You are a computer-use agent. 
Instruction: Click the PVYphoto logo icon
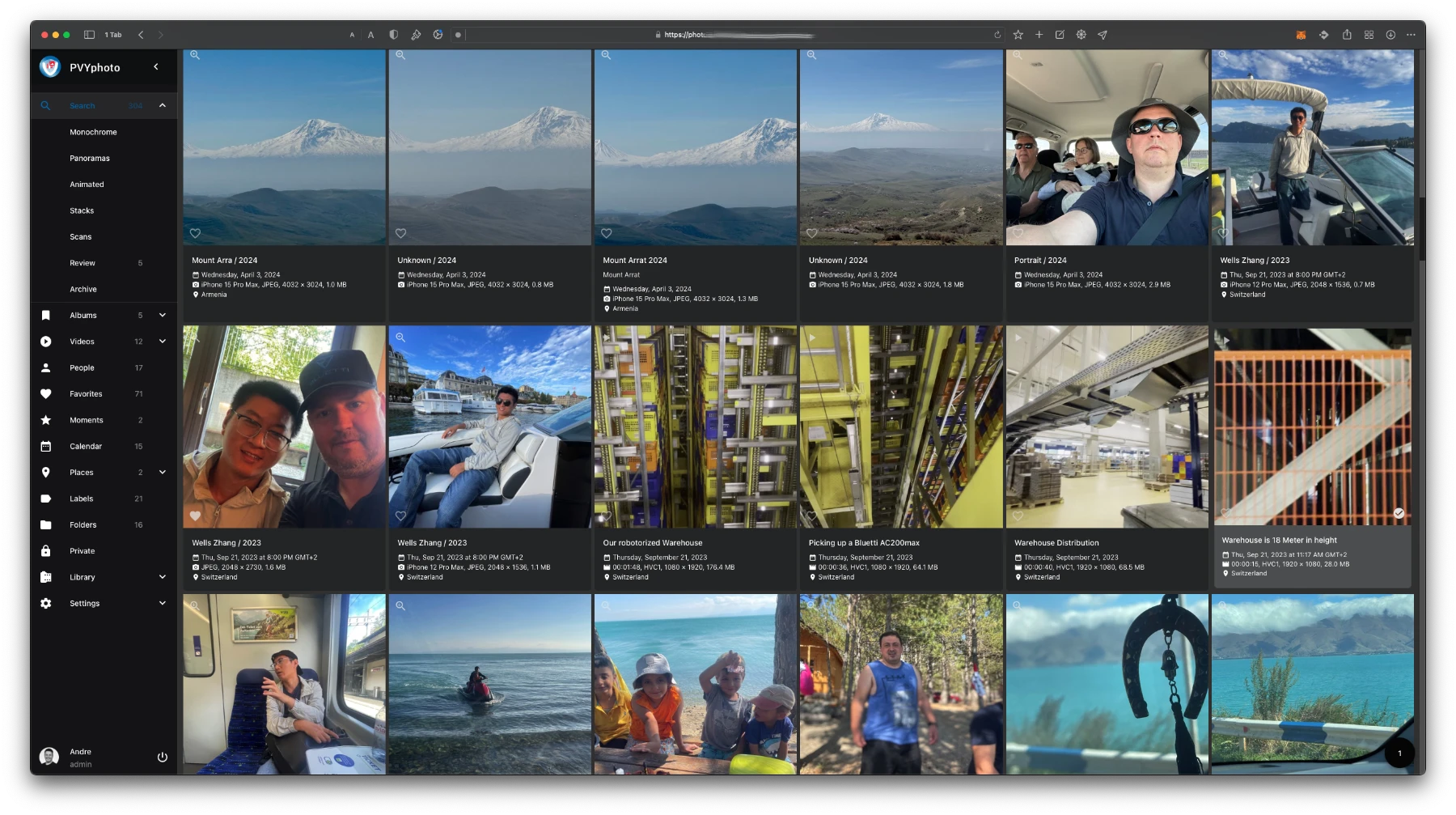pyautogui.click(x=50, y=67)
